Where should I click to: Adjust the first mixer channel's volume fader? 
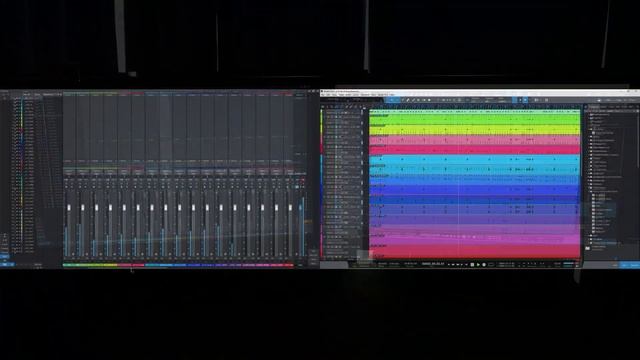[x=69, y=208]
